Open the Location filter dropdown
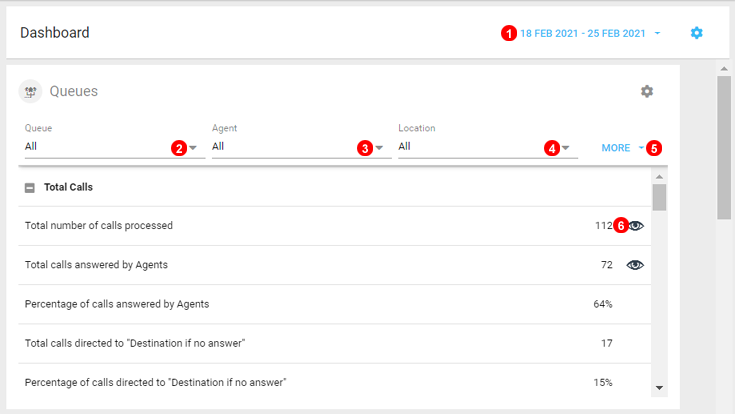 [x=488, y=146]
